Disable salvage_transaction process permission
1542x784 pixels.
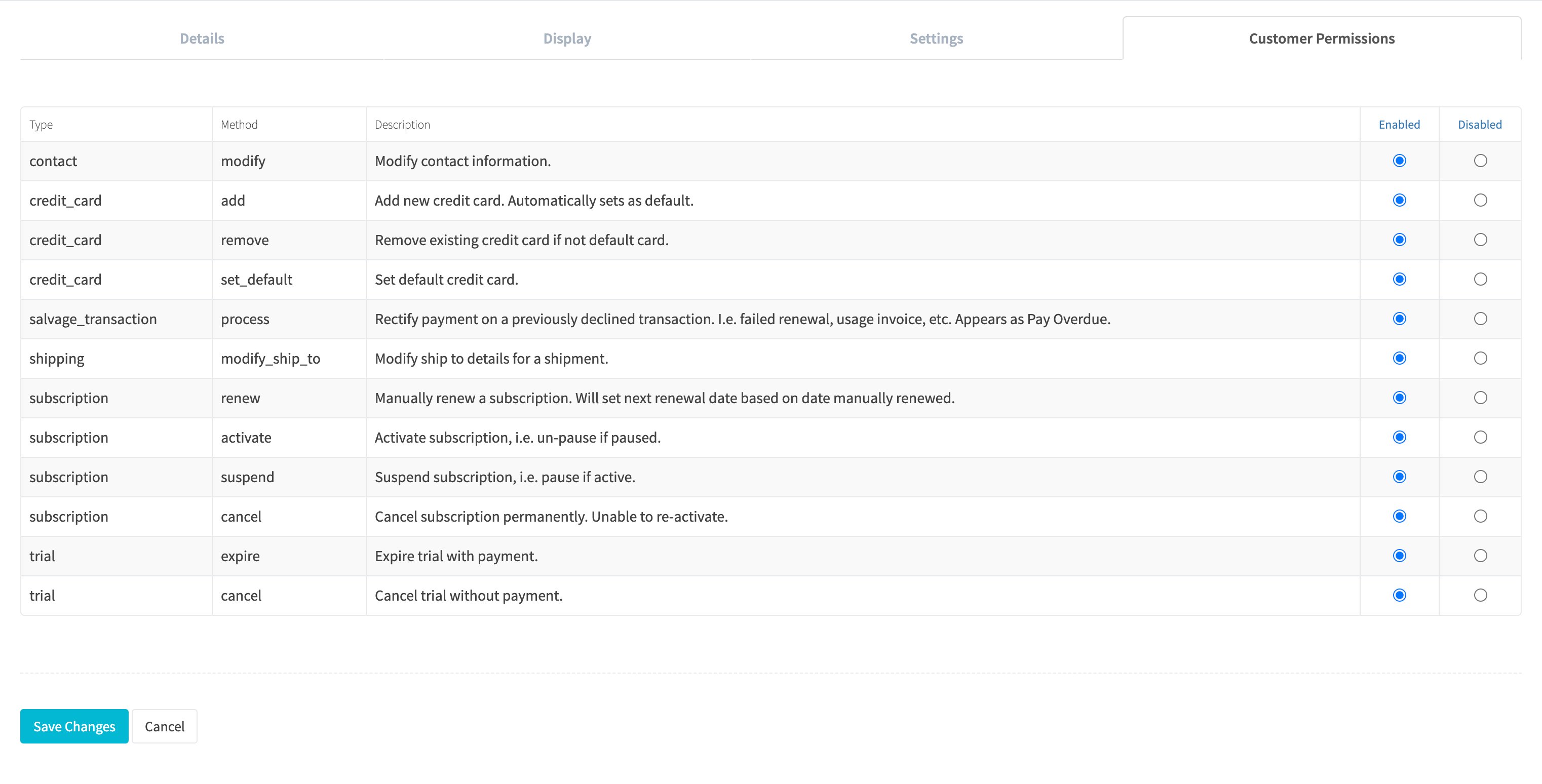pyautogui.click(x=1480, y=319)
